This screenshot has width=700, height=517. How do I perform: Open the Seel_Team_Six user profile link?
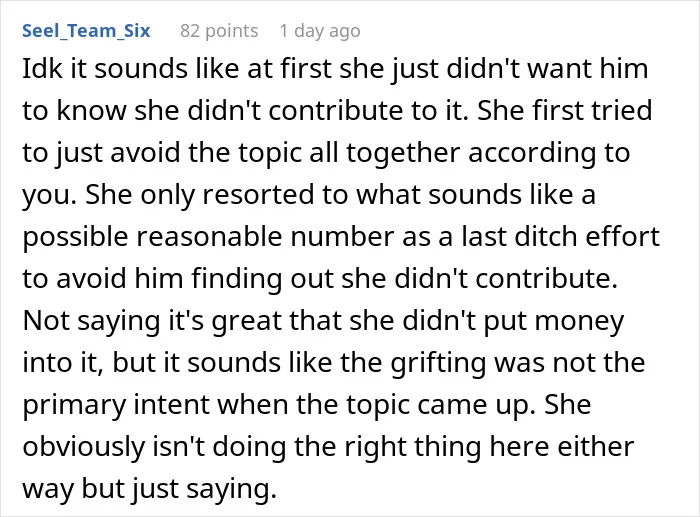pyautogui.click(x=86, y=31)
